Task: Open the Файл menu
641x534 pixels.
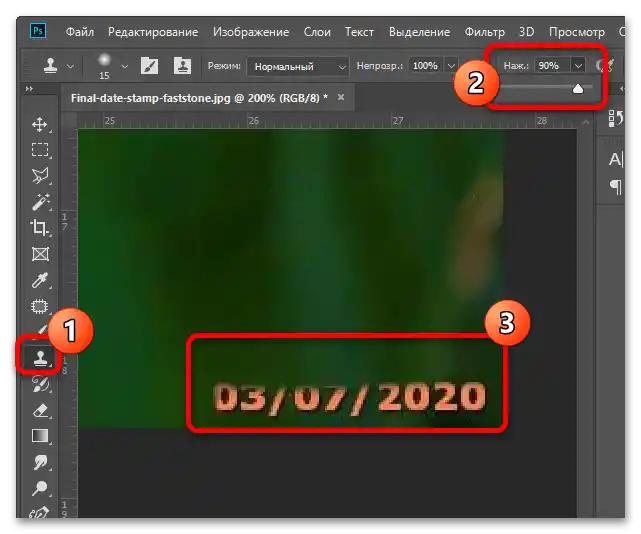Action: 80,32
